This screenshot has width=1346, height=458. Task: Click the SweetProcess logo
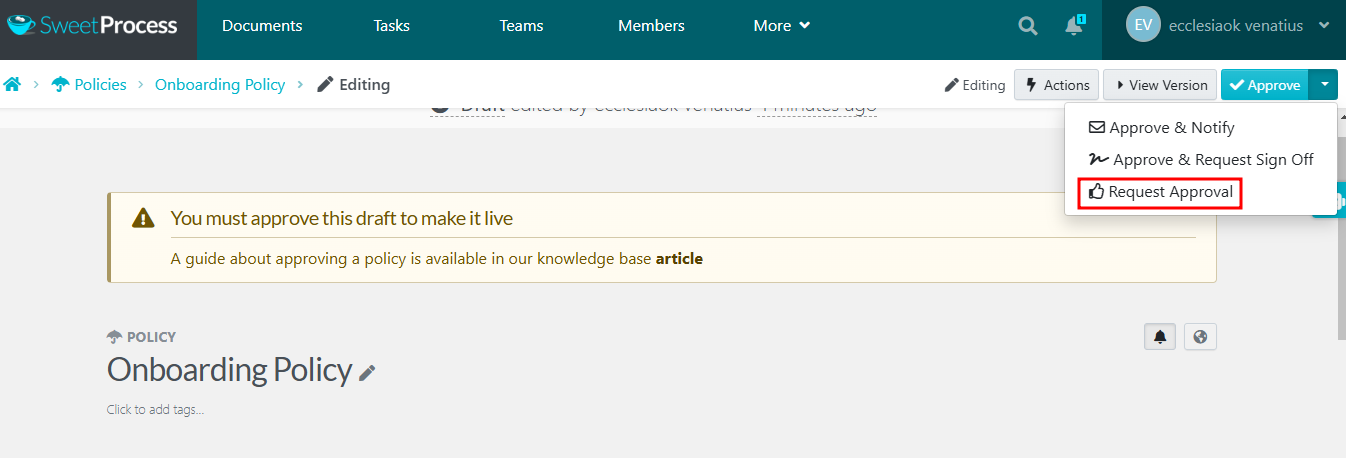[x=92, y=26]
